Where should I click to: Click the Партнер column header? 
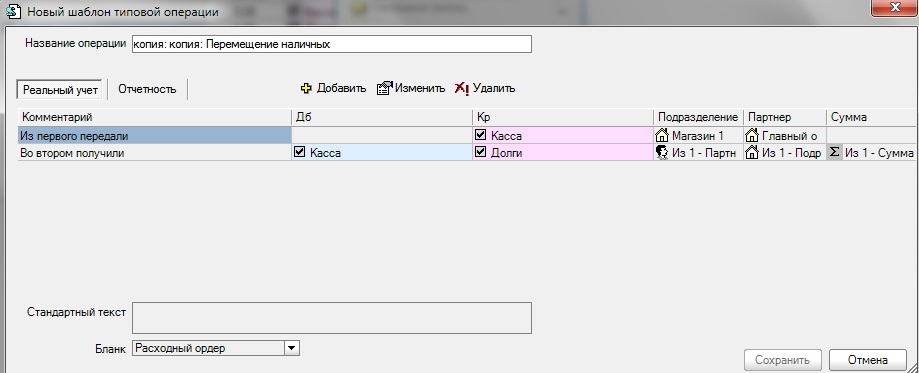coord(785,117)
